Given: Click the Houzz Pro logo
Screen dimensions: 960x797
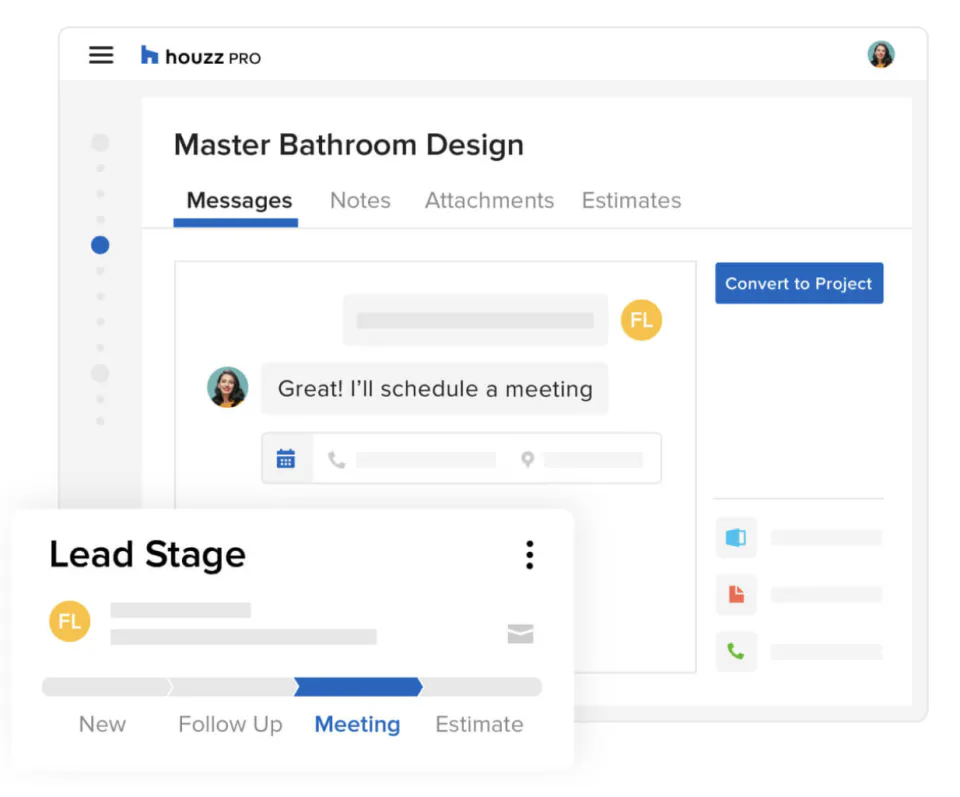Looking at the screenshot, I should coord(200,56).
